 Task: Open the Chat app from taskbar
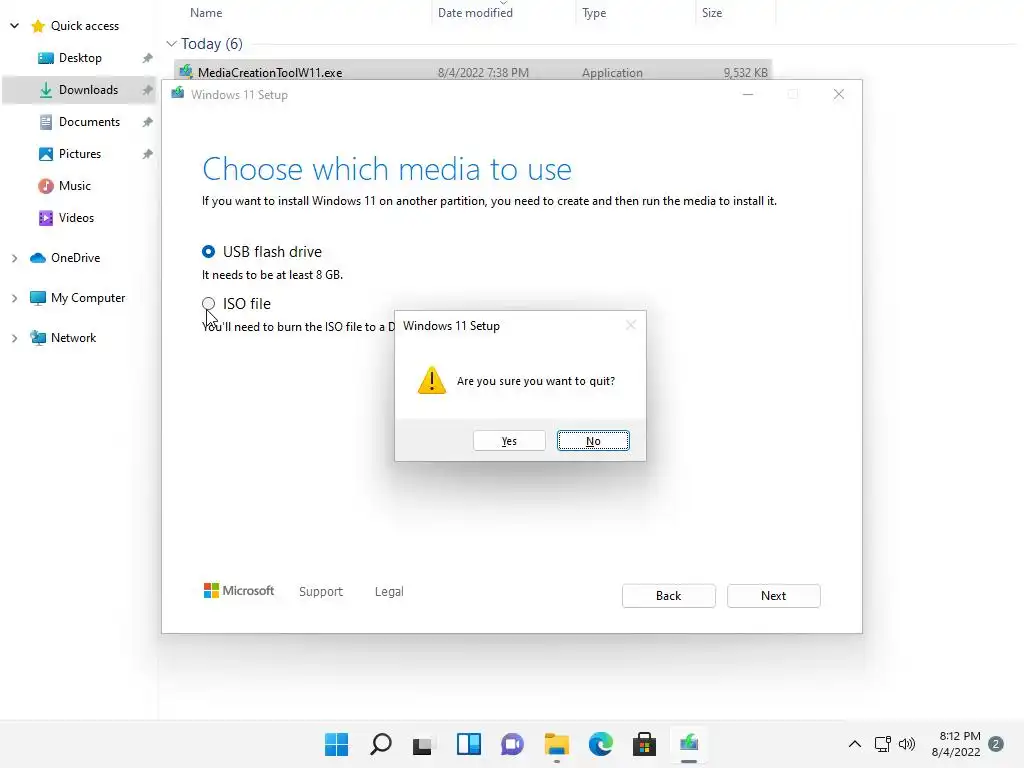point(512,744)
